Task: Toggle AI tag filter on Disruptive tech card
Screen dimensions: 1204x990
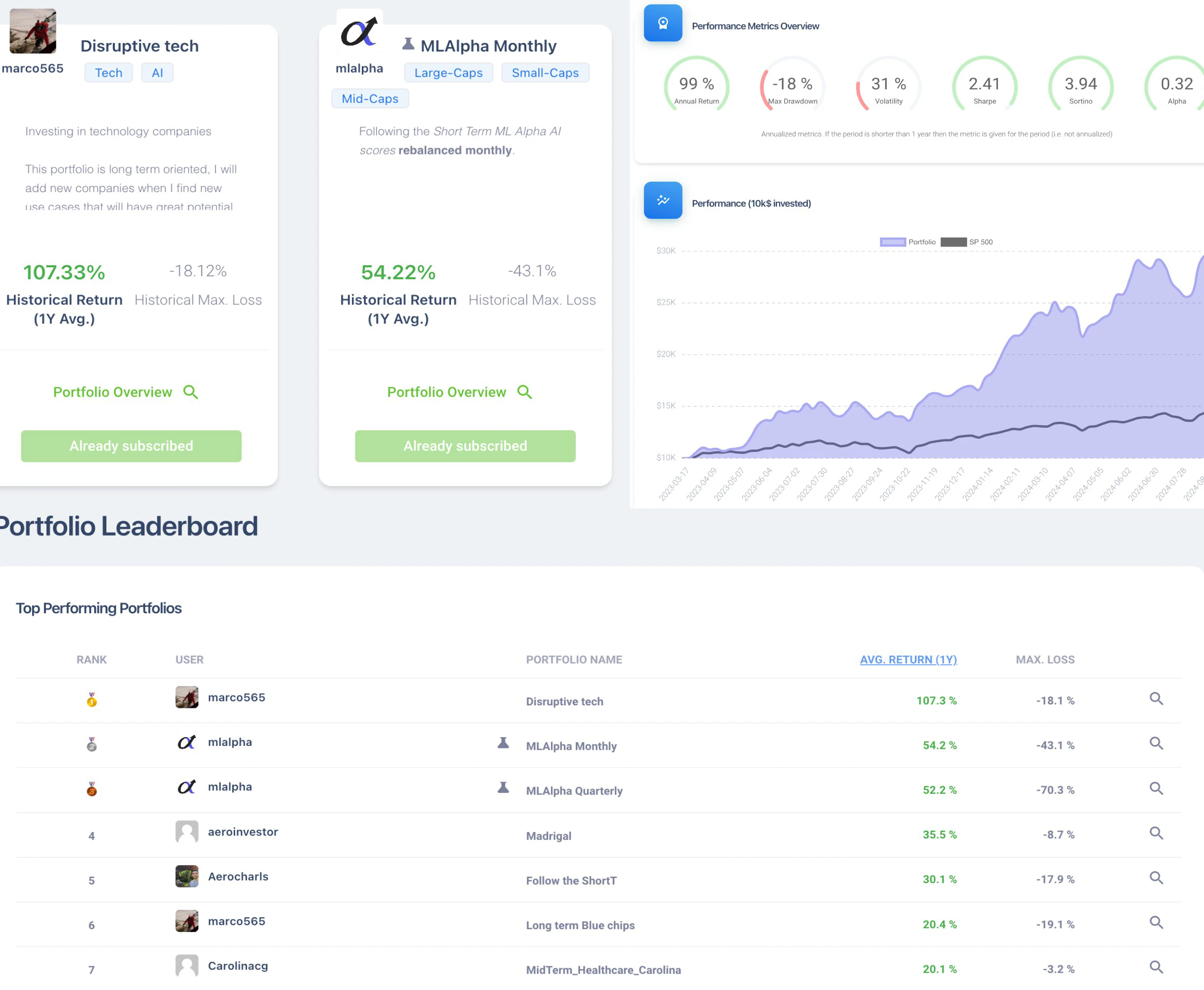Action: point(157,71)
